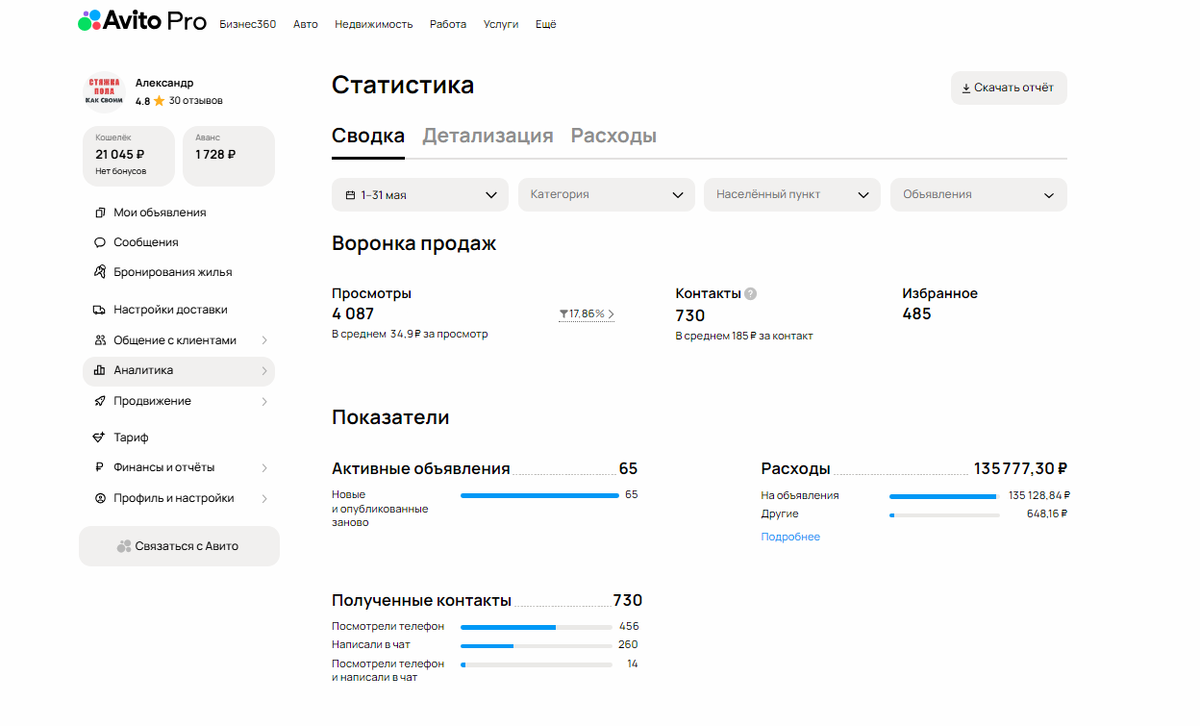Expand the Профиль и настройки chevron
Image resolution: width=1200 pixels, height=726 pixels.
pyautogui.click(x=264, y=499)
